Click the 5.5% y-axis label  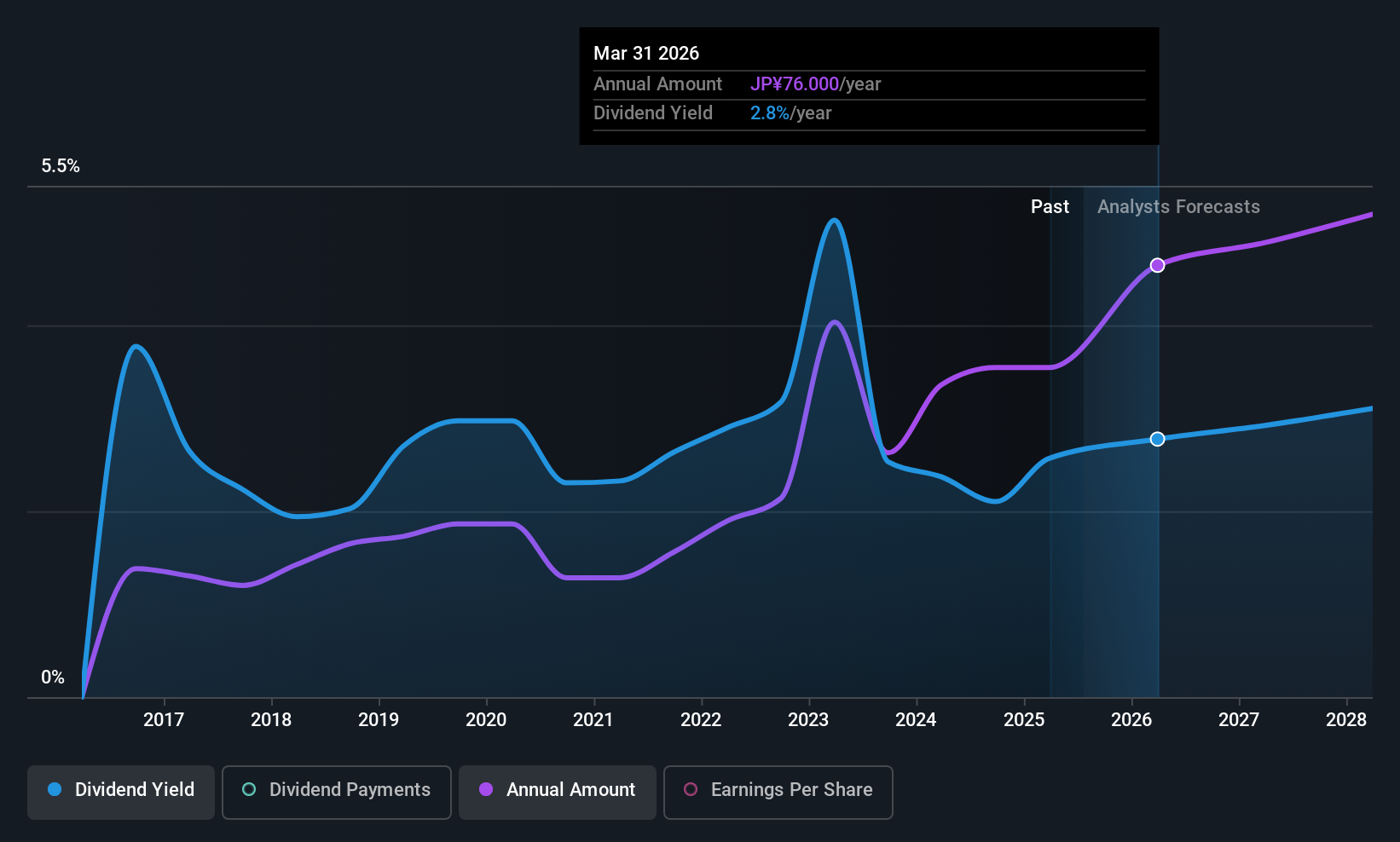[61, 166]
